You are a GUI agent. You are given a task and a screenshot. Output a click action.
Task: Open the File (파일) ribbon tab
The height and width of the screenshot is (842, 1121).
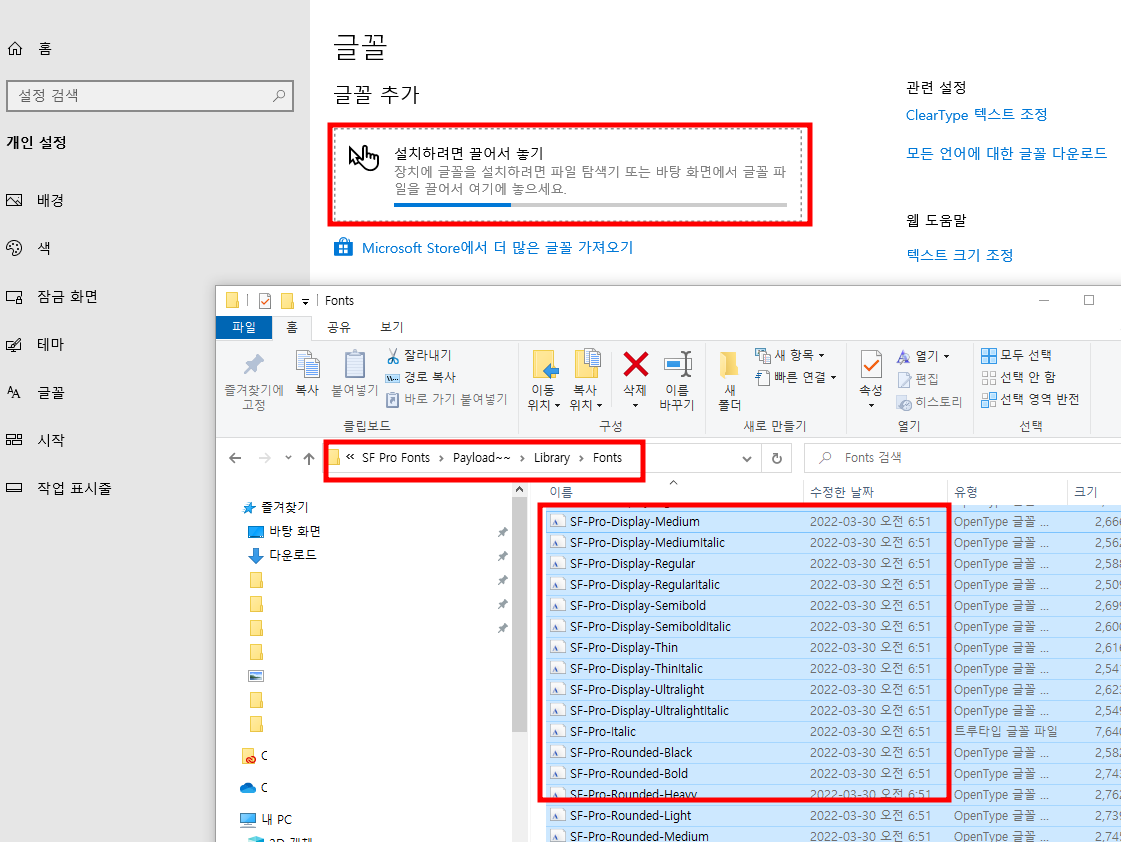pos(244,327)
